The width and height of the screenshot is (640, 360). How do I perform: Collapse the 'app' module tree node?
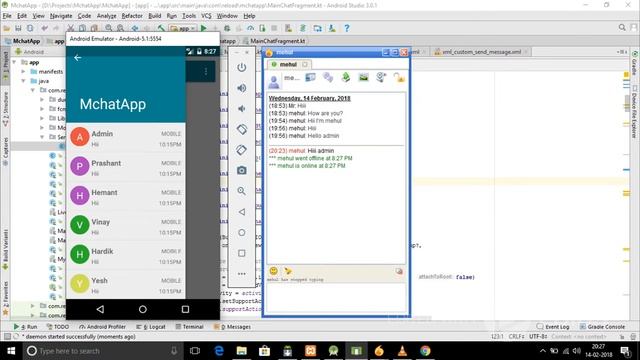point(15,62)
